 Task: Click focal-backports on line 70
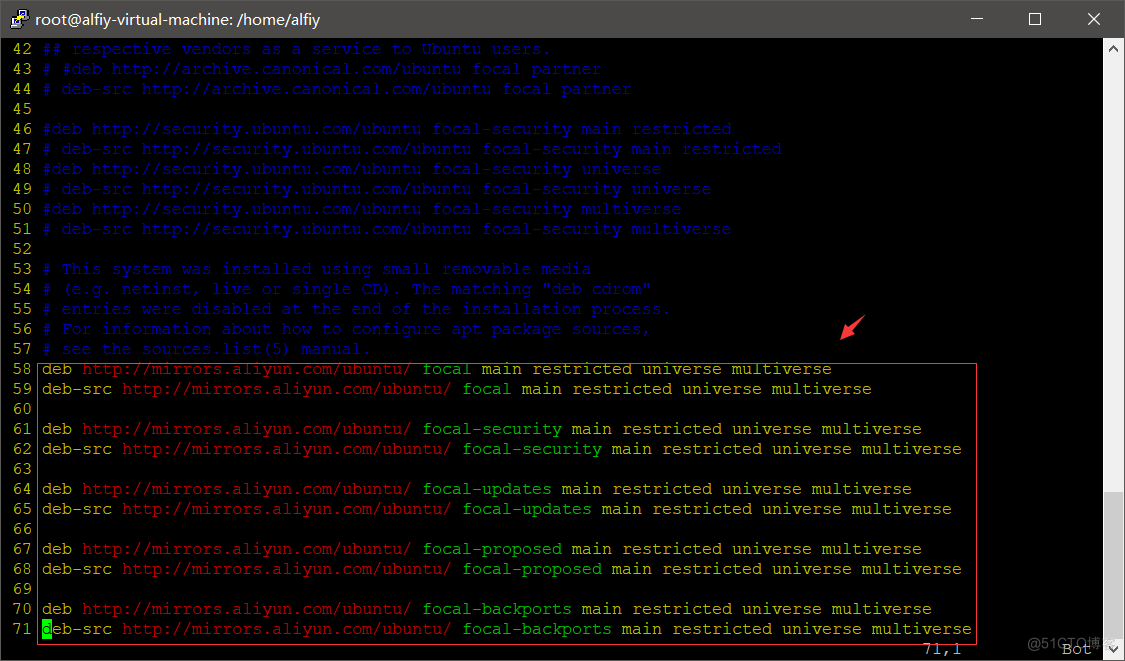tap(497, 609)
